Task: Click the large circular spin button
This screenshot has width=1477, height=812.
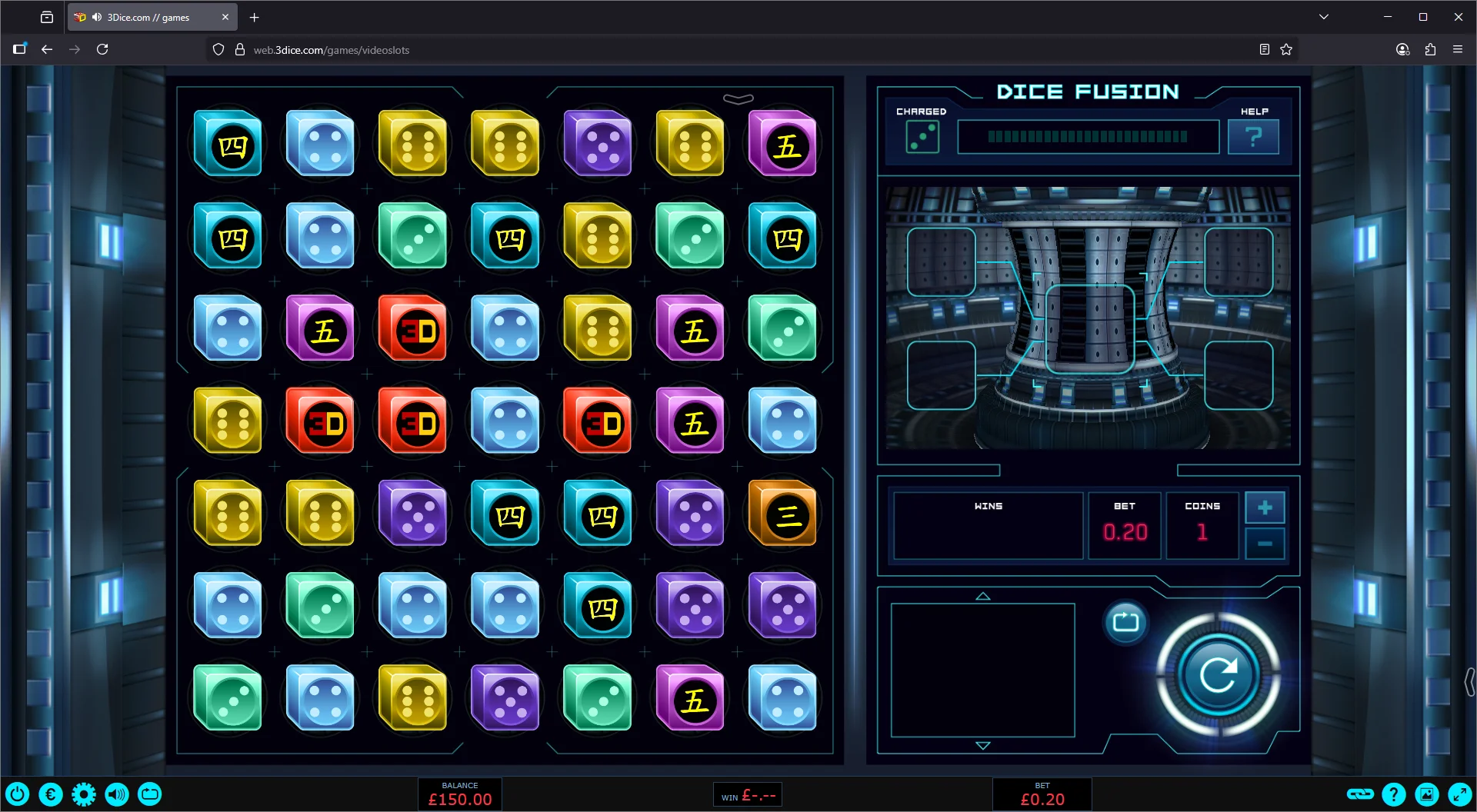Action: (1219, 674)
